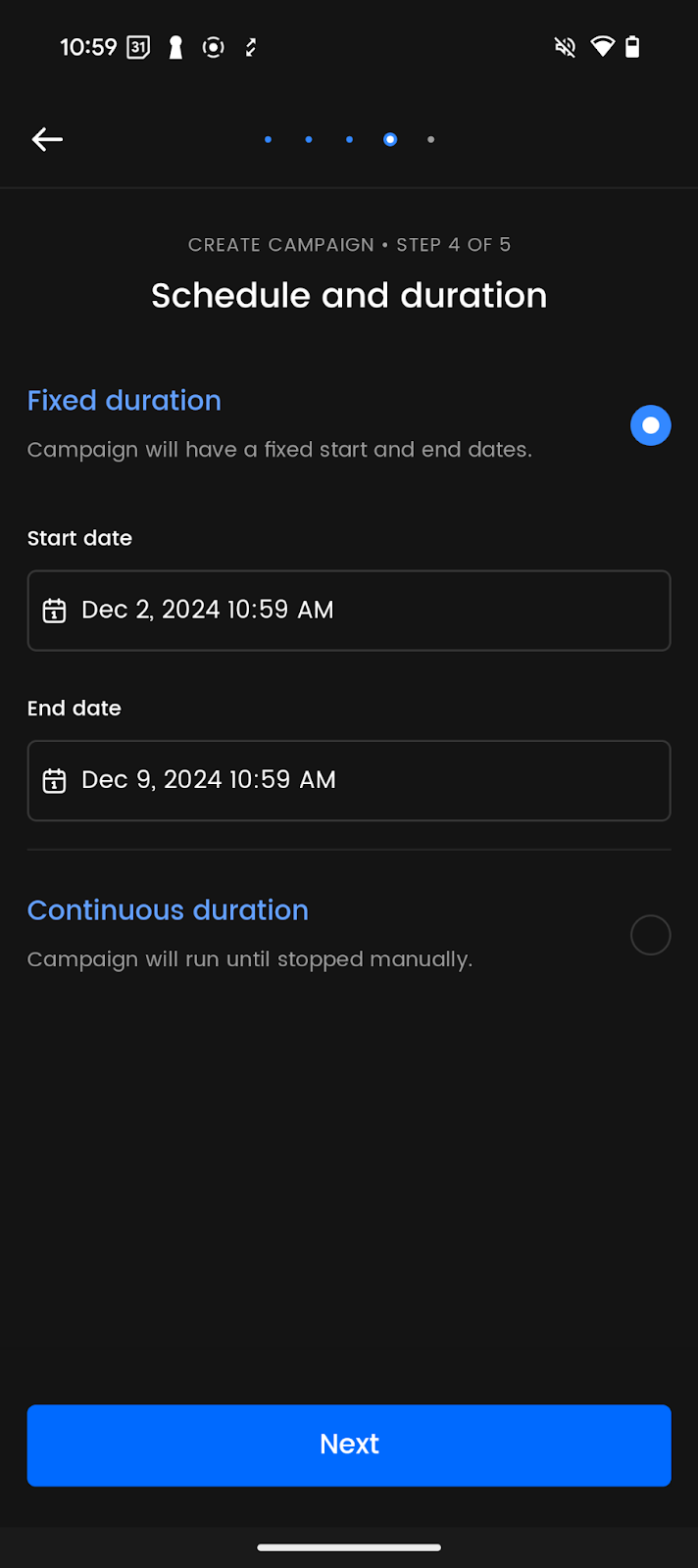698x1568 pixels.
Task: Tap the battery icon in status bar
Action: tap(632, 47)
